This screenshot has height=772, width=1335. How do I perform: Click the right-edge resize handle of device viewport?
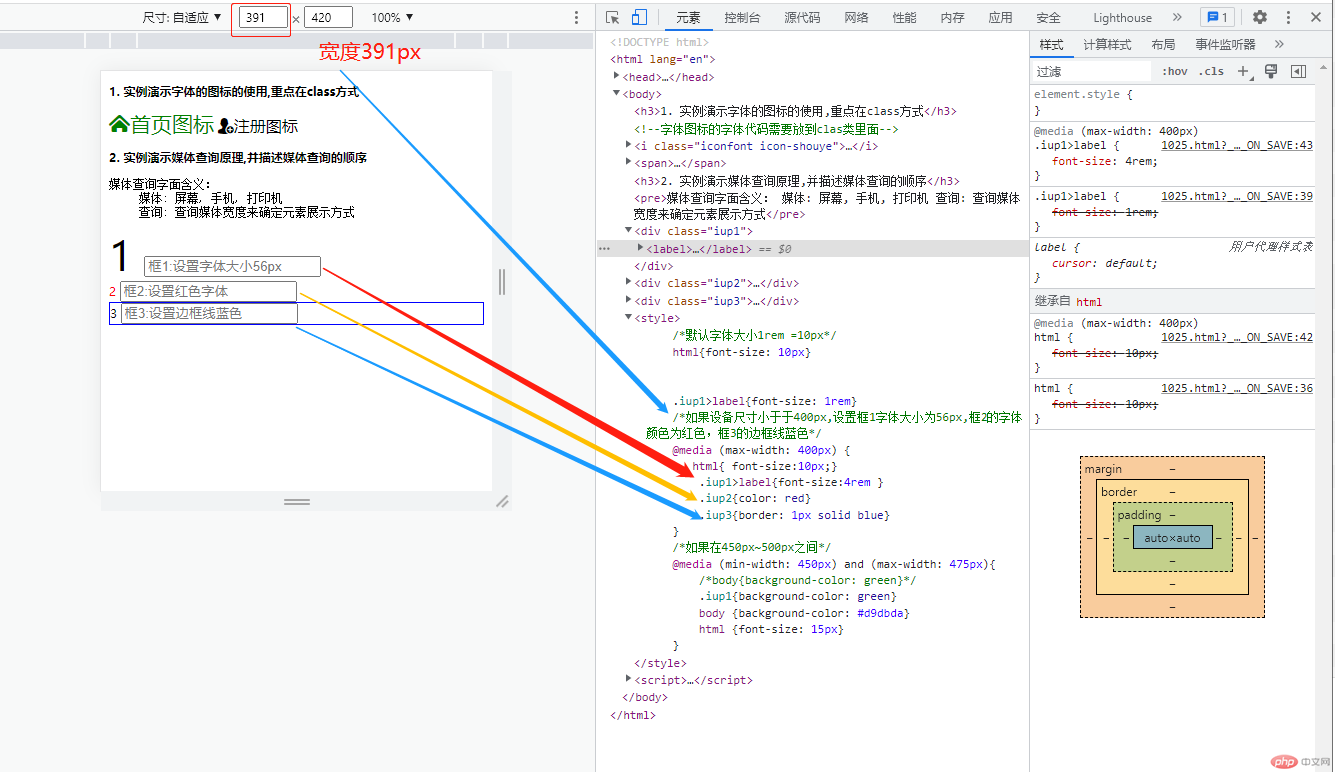(502, 282)
